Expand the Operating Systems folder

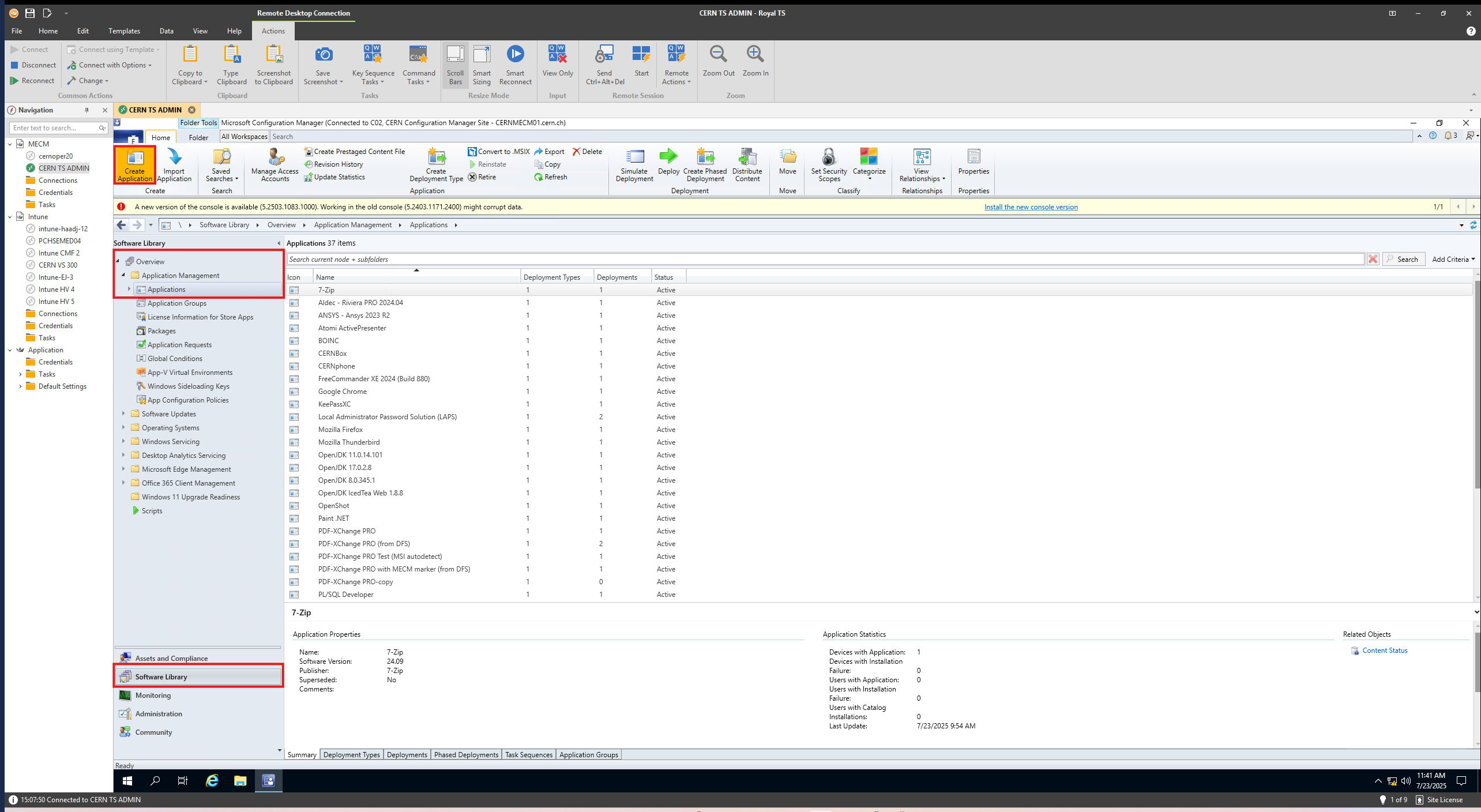pyautogui.click(x=123, y=427)
